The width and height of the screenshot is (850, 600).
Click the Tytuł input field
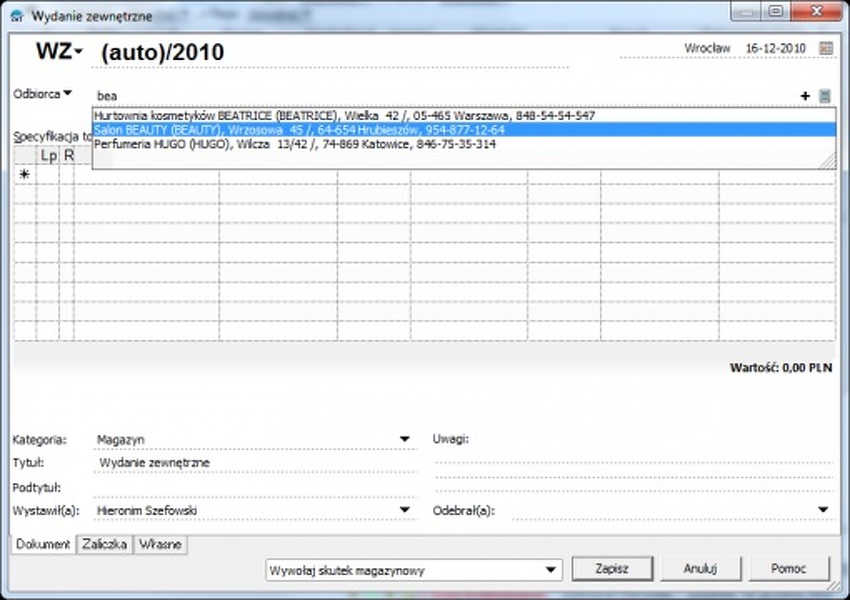pyautogui.click(x=255, y=463)
